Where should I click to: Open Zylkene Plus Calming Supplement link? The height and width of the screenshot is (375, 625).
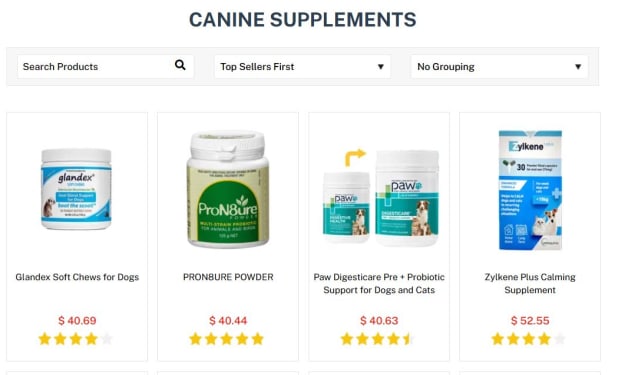pyautogui.click(x=530, y=283)
